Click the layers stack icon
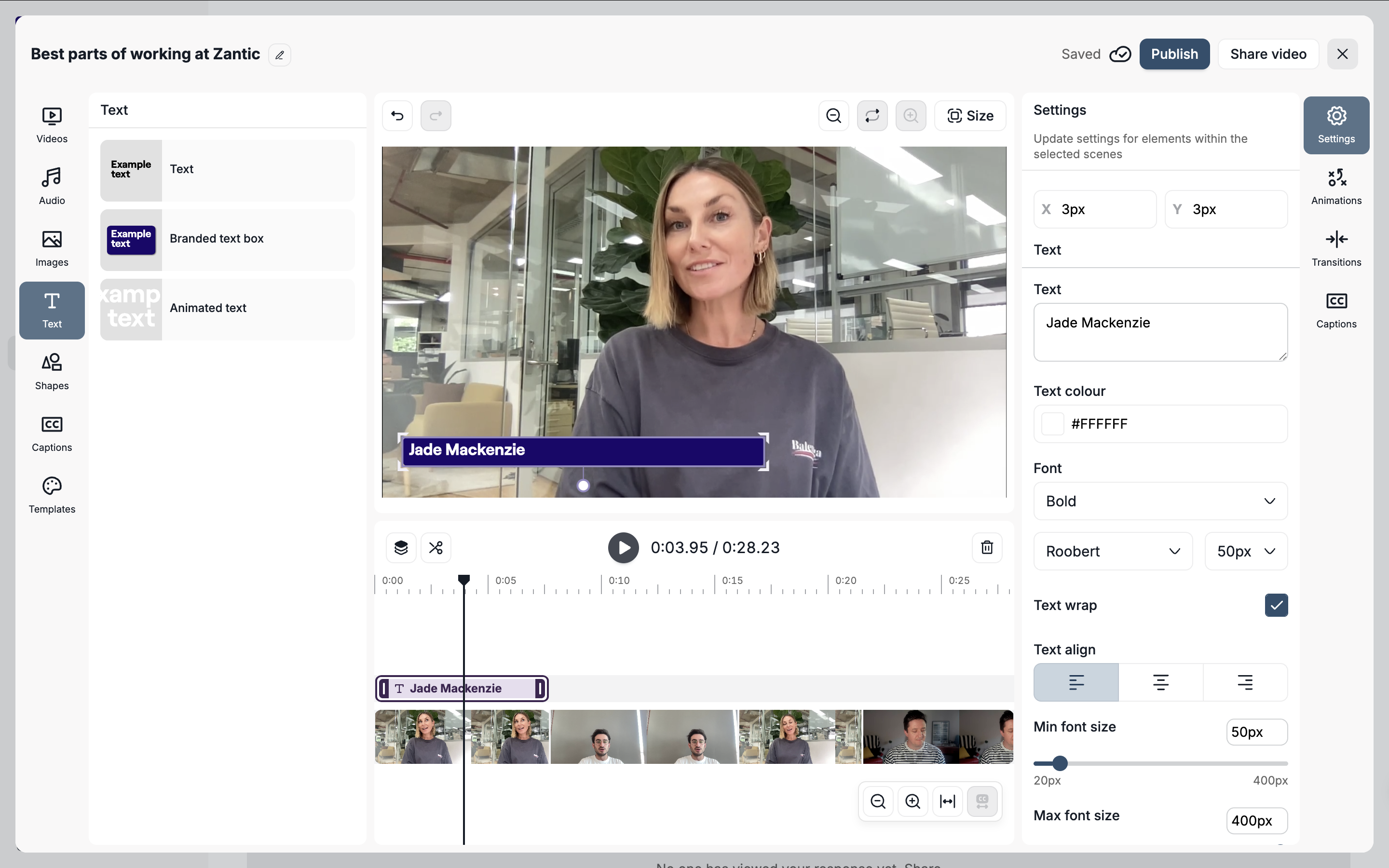This screenshot has width=1389, height=868. [401, 548]
